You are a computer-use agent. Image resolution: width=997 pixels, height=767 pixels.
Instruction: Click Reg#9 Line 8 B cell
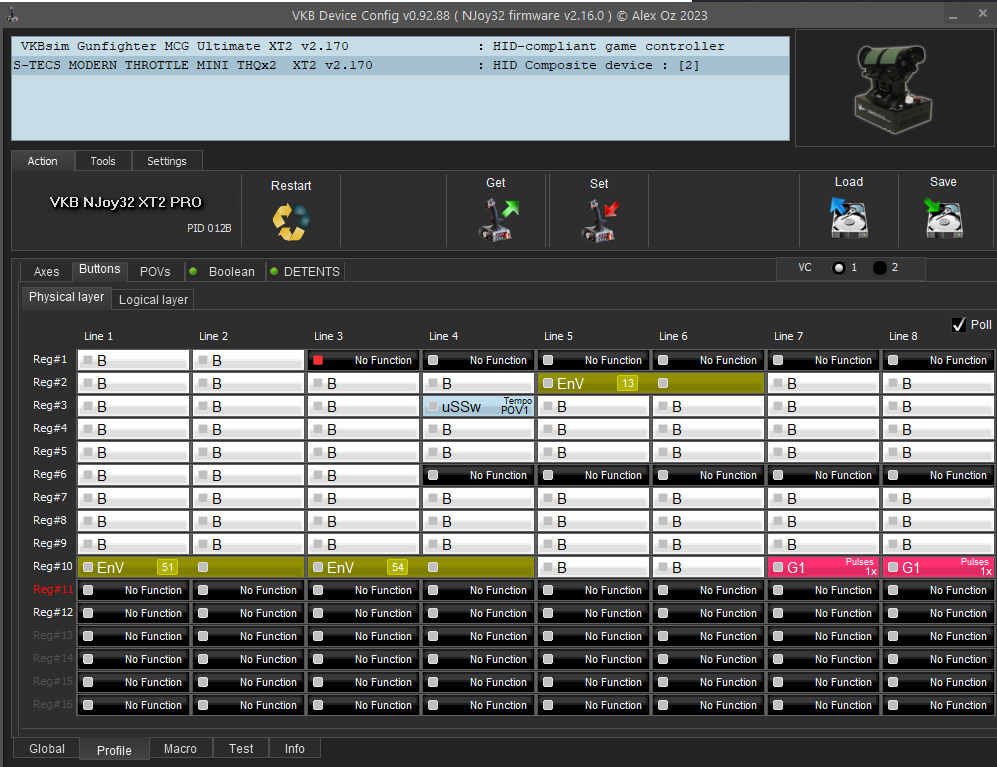click(939, 544)
